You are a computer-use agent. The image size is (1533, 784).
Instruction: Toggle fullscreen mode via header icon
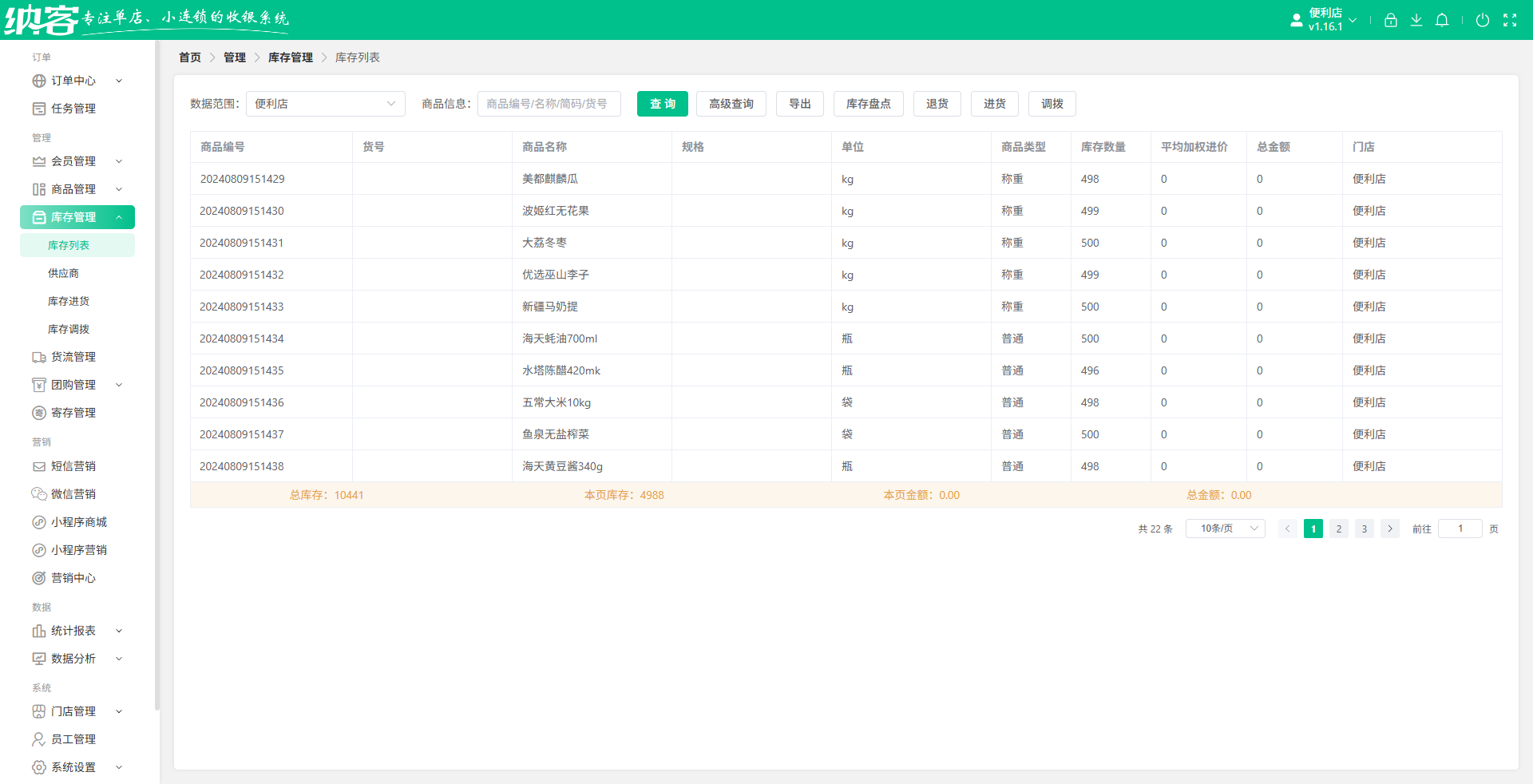(x=1511, y=20)
